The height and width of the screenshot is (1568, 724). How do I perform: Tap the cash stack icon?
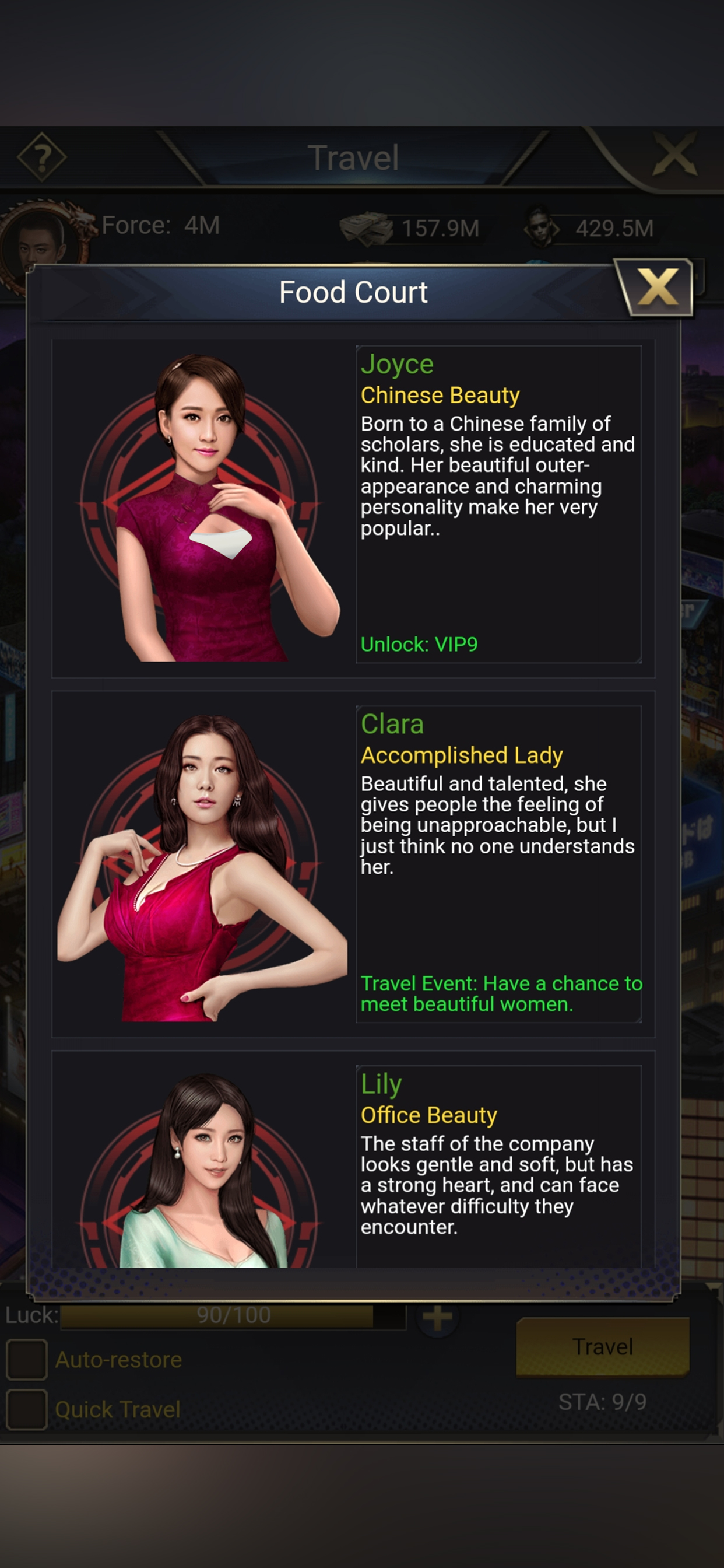[x=365, y=228]
